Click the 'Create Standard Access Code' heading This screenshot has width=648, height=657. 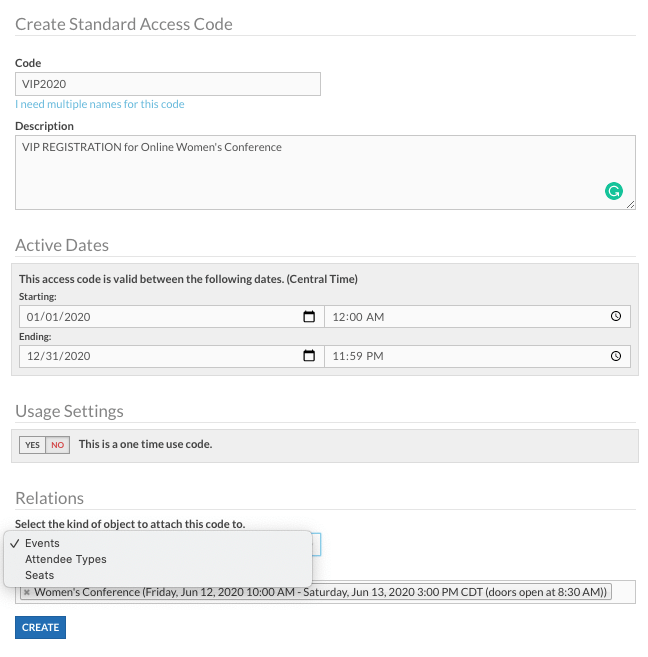point(124,24)
